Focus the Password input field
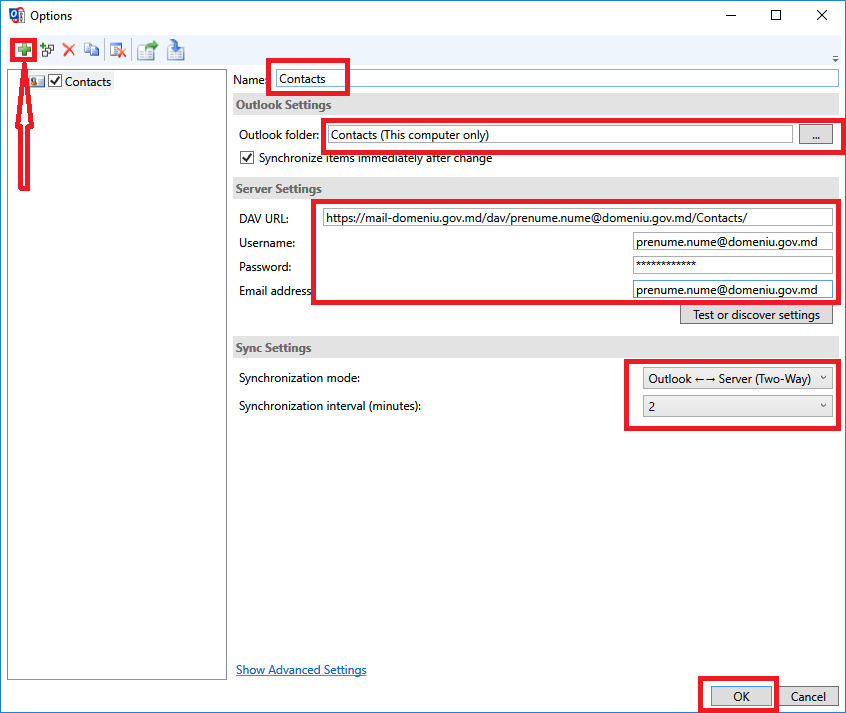Screen dimensions: 846x713 (732, 265)
